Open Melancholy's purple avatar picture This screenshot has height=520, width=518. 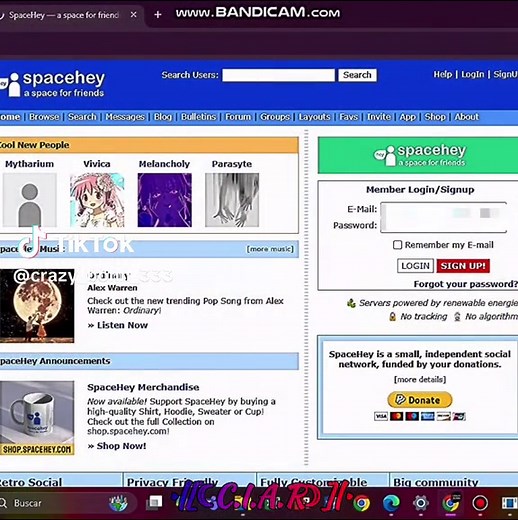point(165,200)
